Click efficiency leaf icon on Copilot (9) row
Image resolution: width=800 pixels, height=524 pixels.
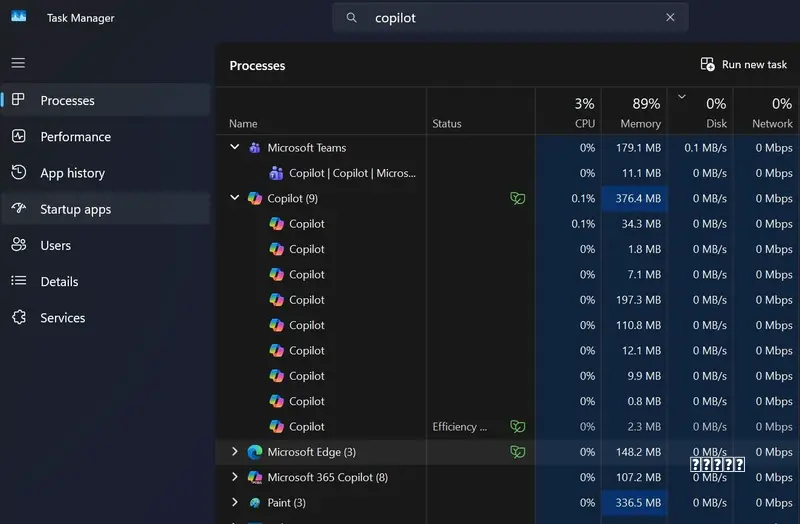(x=517, y=198)
